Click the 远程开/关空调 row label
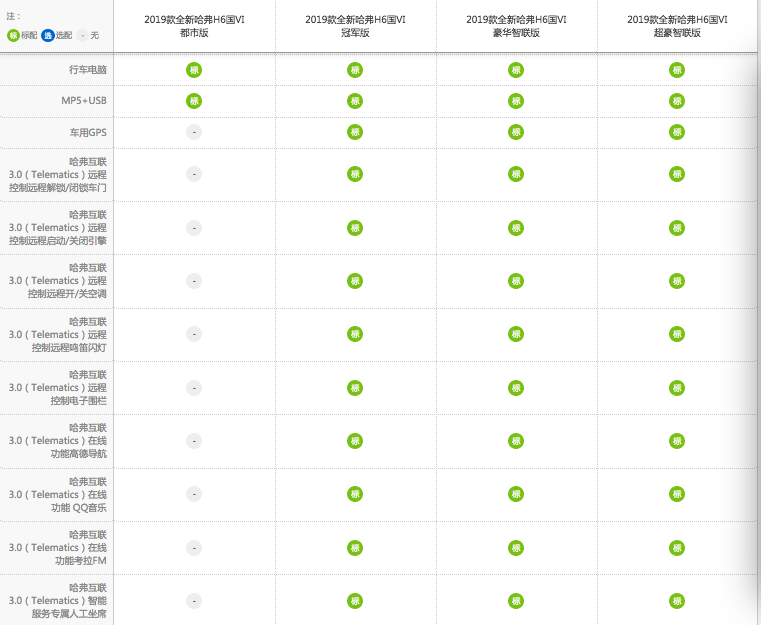Viewport: 761px width, 625px height. point(57,280)
